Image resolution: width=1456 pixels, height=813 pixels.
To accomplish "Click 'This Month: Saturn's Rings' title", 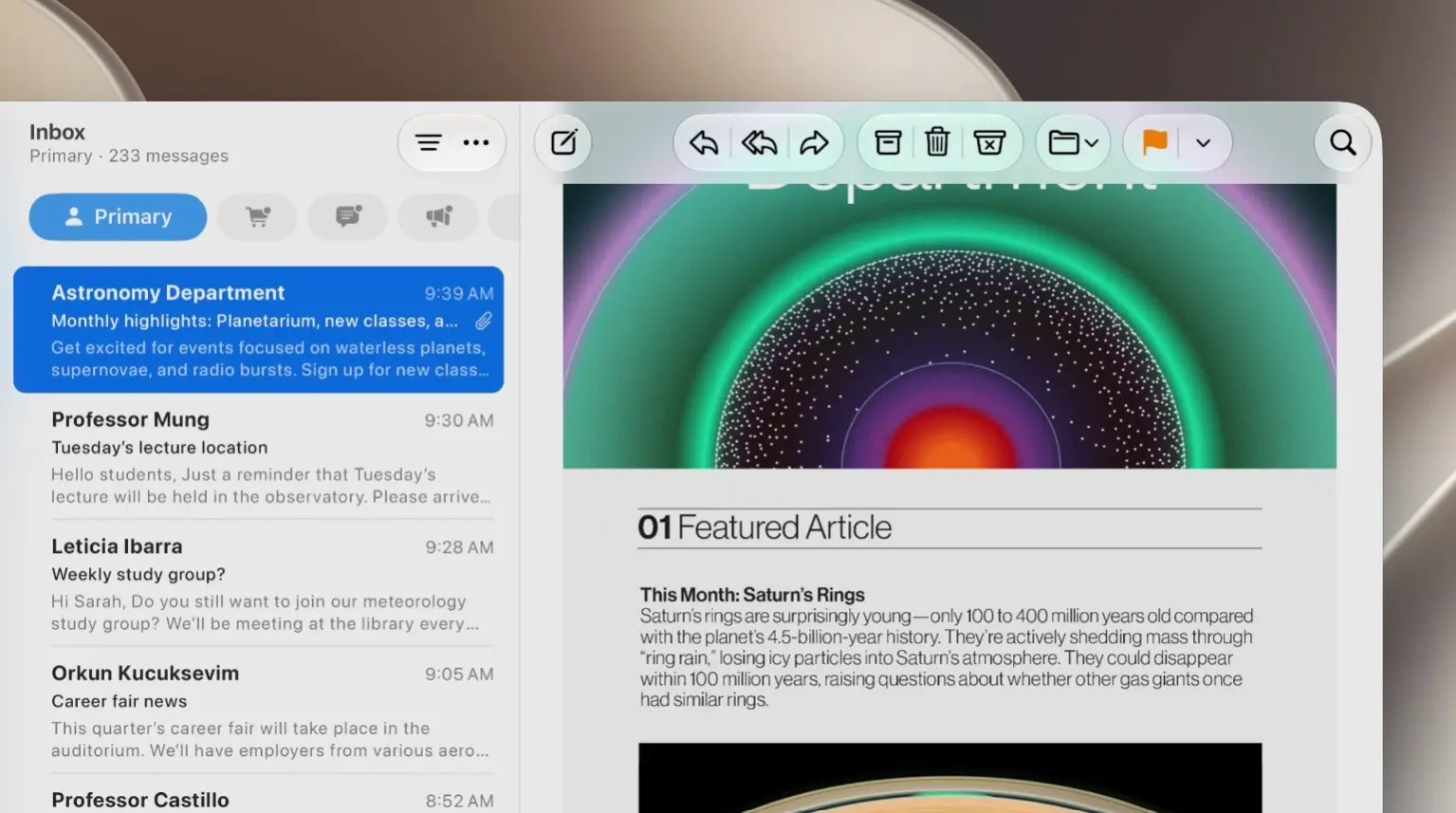I will (752, 595).
